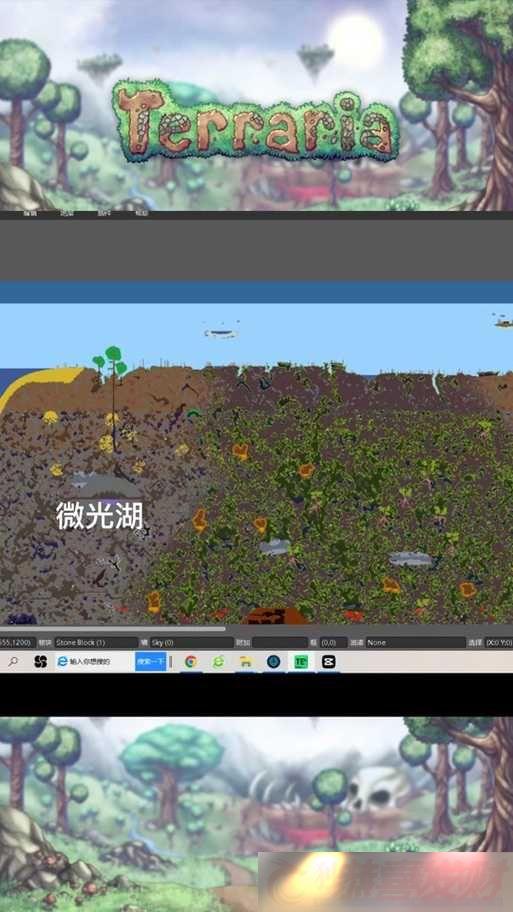Click the map's horizontal scrollbar thumb
This screenshot has width=513, height=912.
pyautogui.click(x=112, y=629)
